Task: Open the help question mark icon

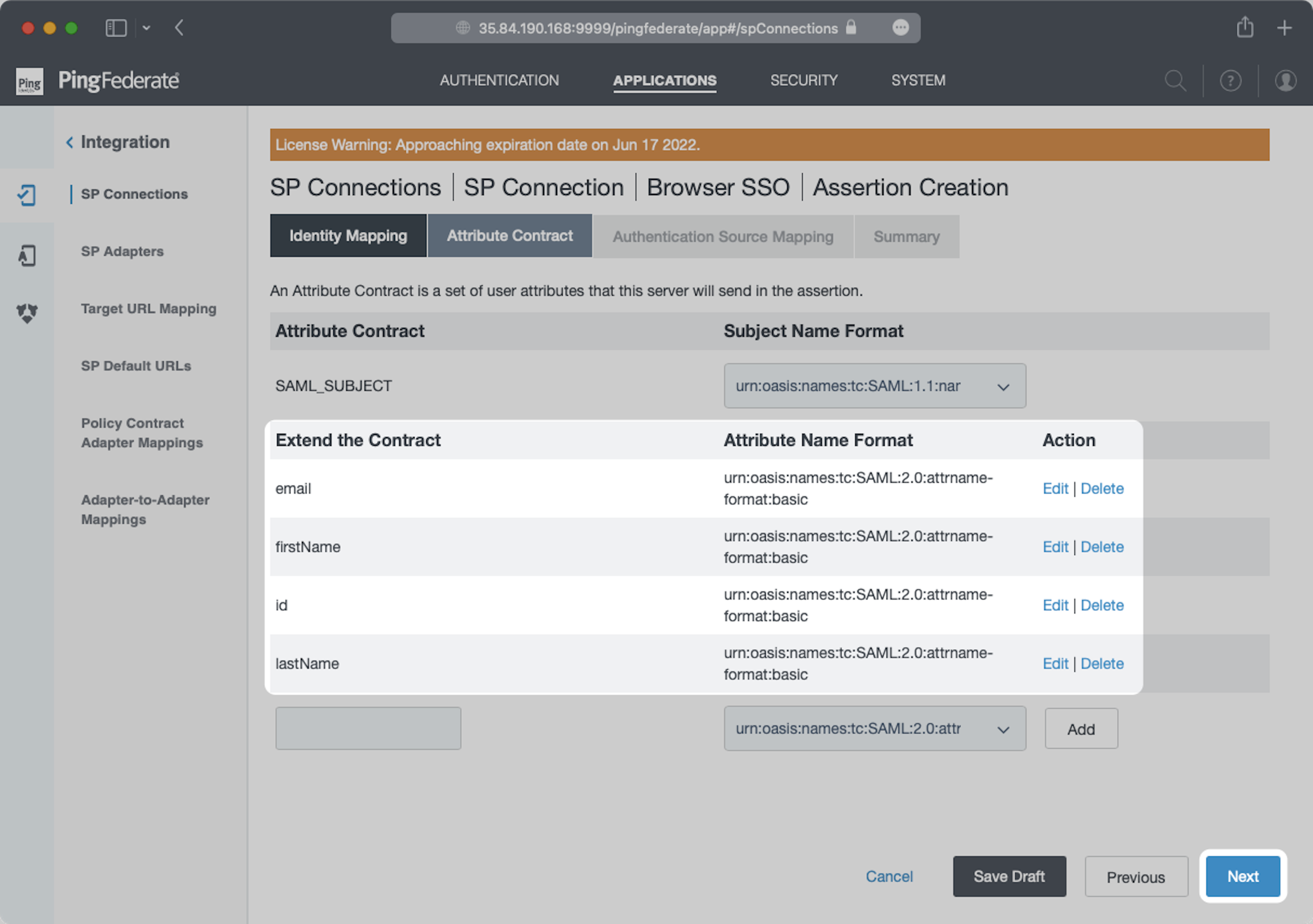Action: (1230, 81)
